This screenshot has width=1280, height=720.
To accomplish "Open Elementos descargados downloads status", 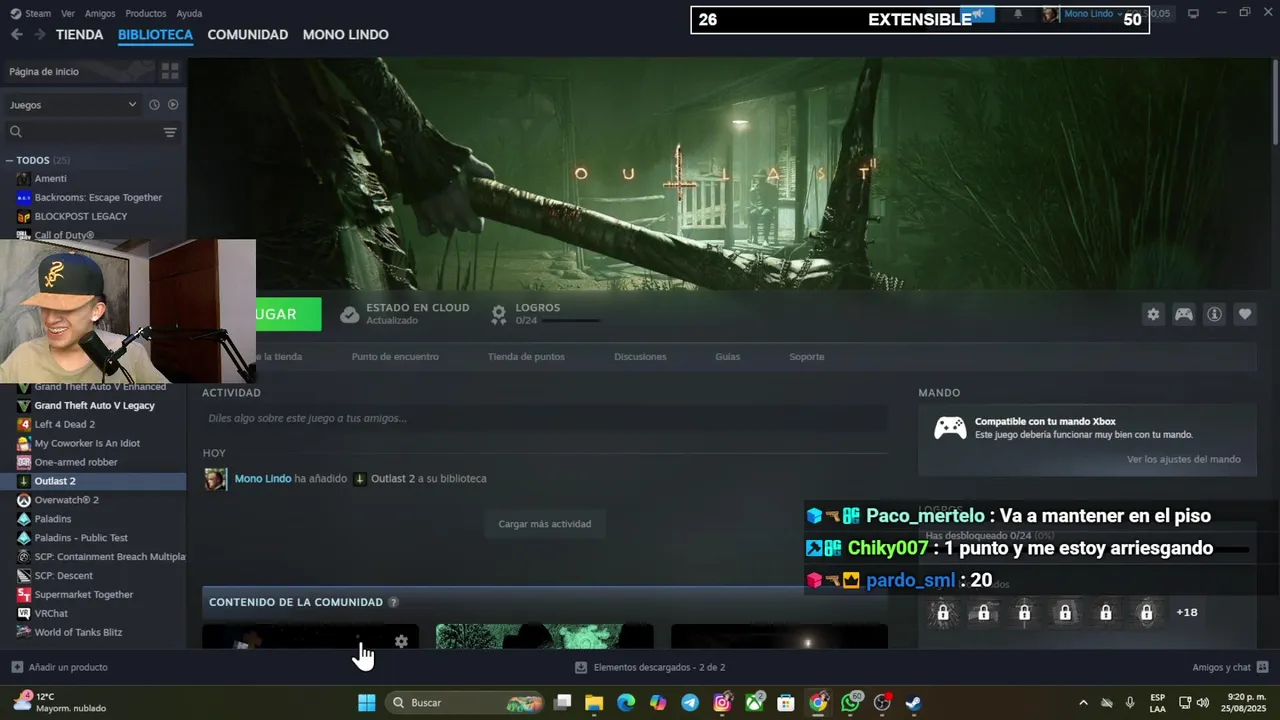I will (x=650, y=667).
